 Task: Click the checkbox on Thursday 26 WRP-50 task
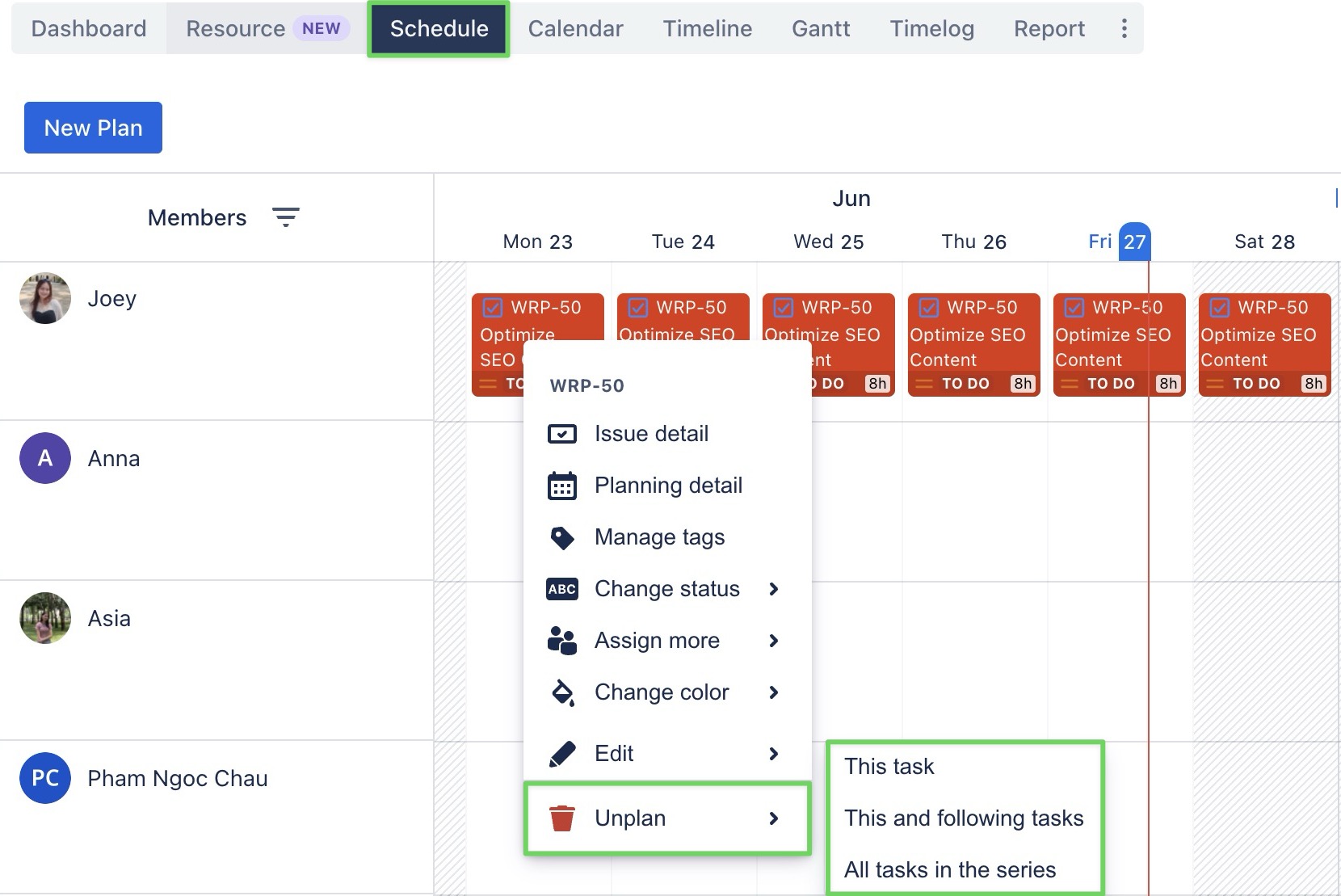pos(929,308)
